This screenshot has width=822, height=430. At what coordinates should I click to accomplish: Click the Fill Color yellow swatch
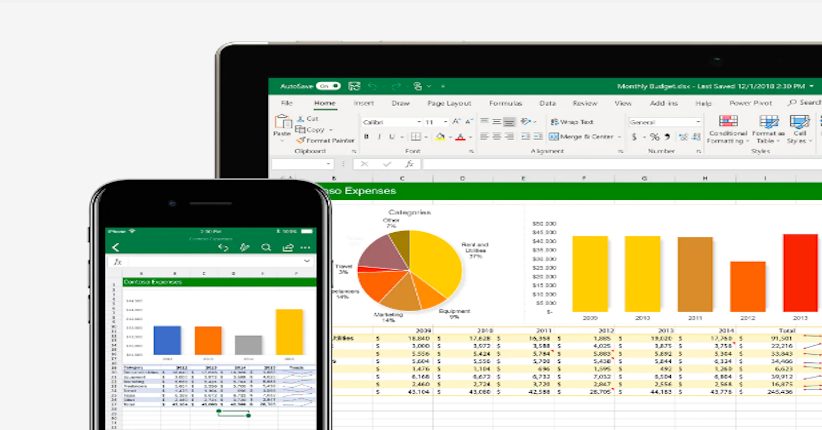(440, 137)
